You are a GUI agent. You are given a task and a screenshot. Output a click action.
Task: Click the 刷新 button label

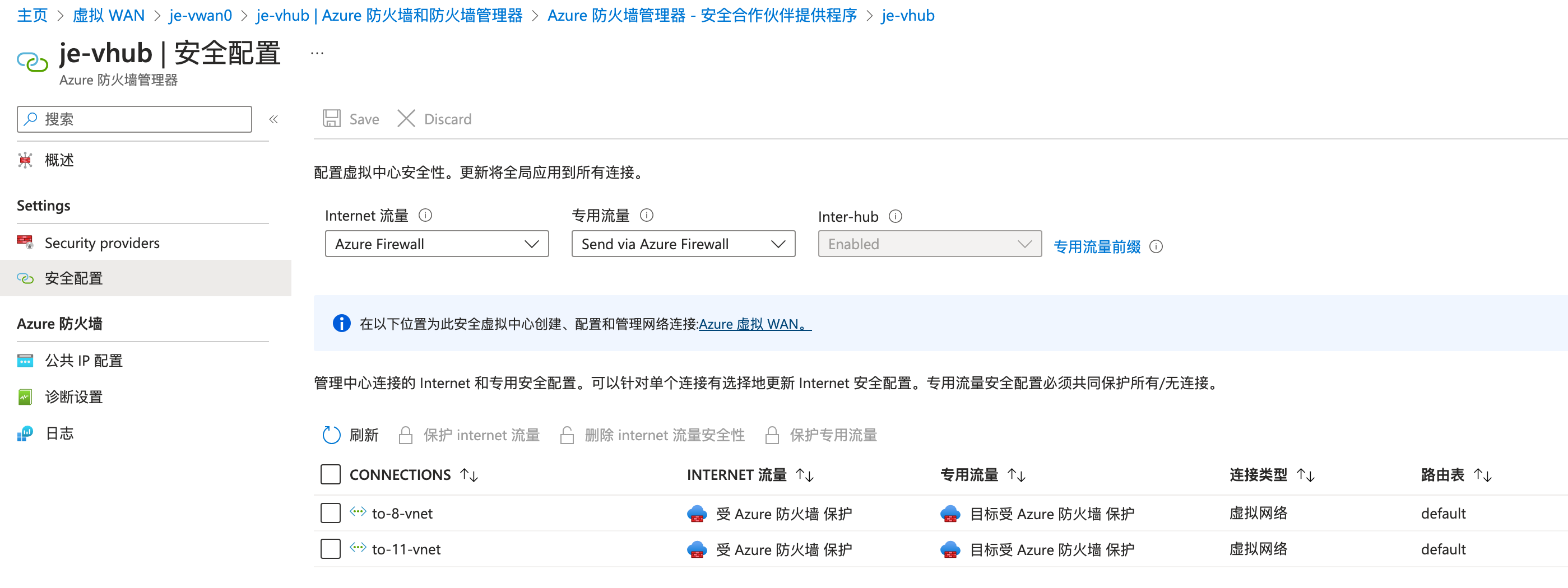point(364,435)
